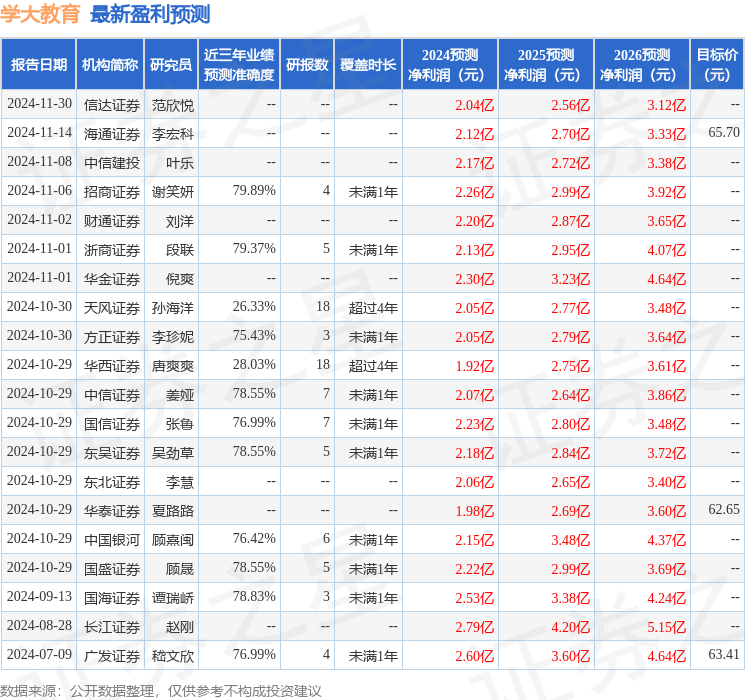Image resolution: width=745 pixels, height=700 pixels.
Task: Select the 华西证券 cell
Action: 112,366
